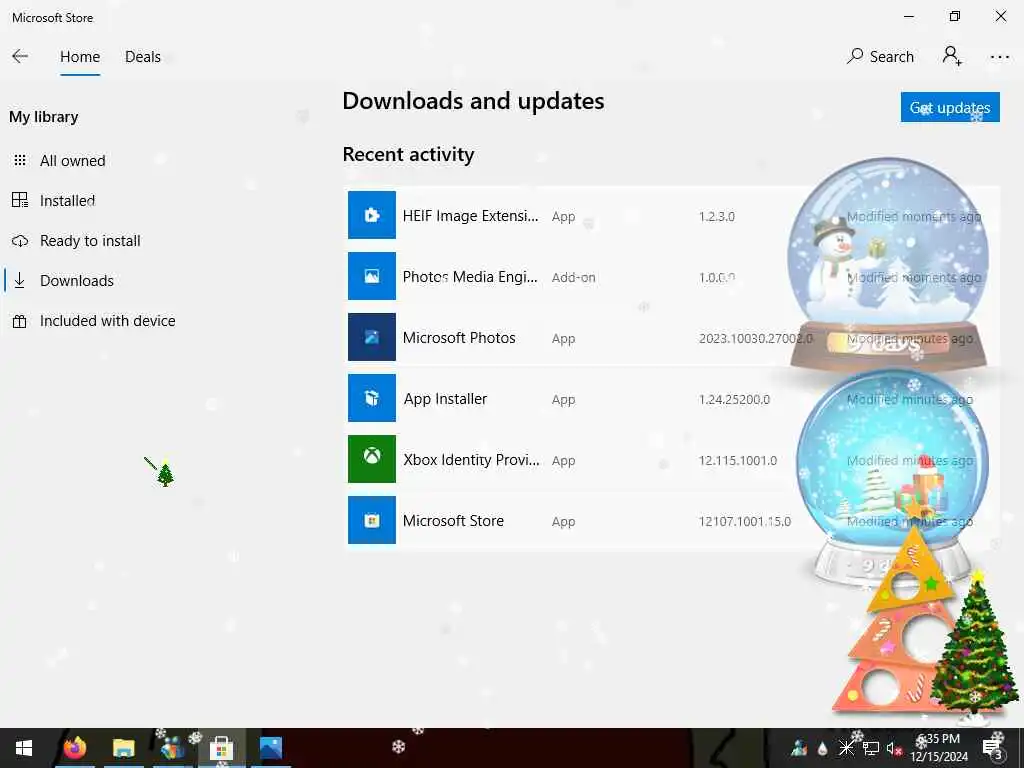Click the Installed icon in the sidebar
1024x768 pixels.
click(20, 200)
